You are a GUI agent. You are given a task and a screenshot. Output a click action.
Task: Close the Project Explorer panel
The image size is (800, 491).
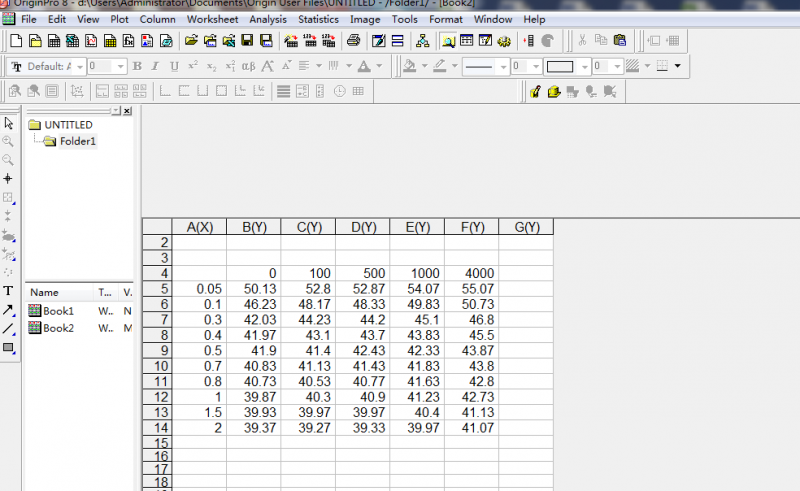[x=127, y=111]
